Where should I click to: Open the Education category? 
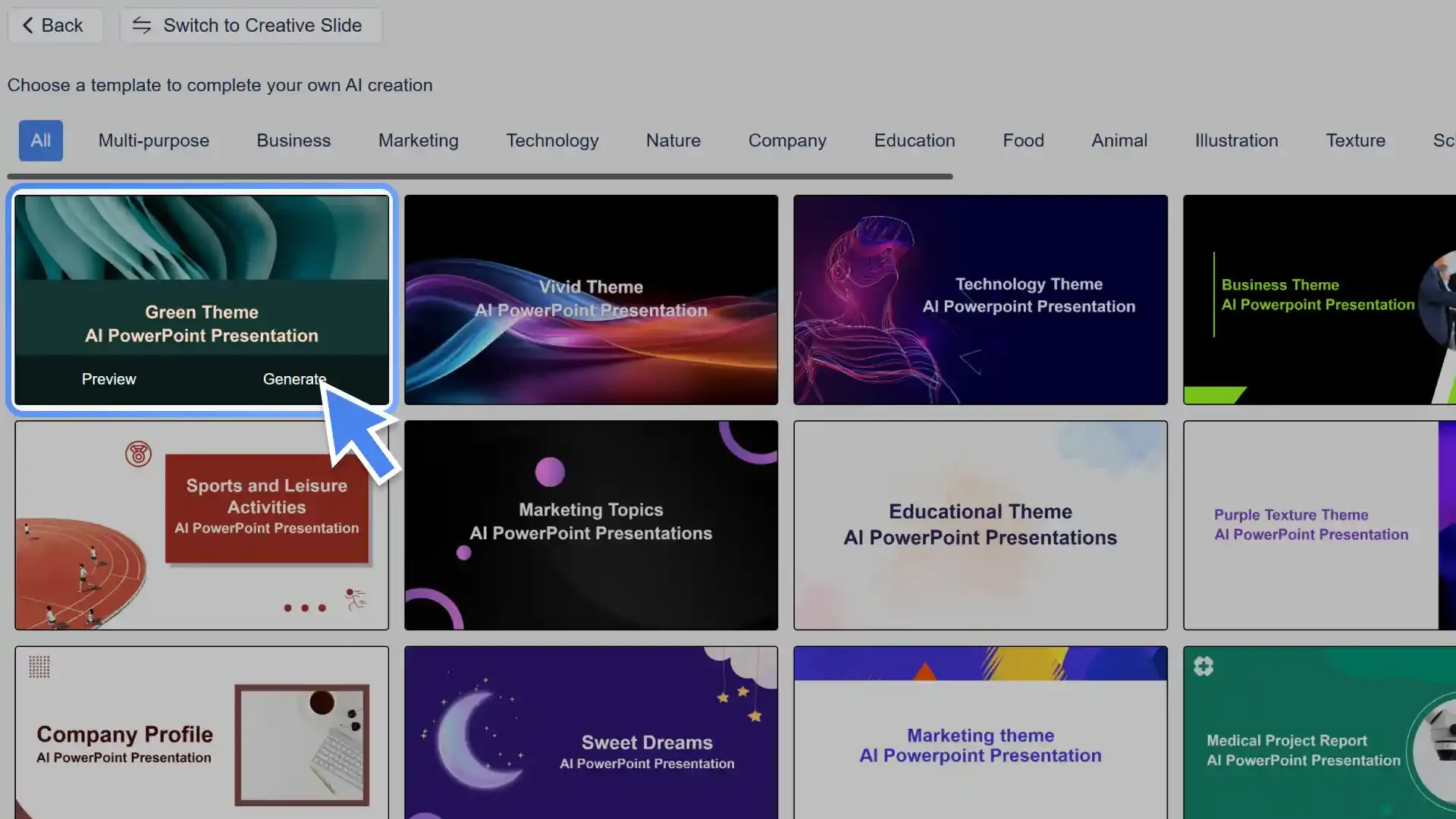(915, 140)
